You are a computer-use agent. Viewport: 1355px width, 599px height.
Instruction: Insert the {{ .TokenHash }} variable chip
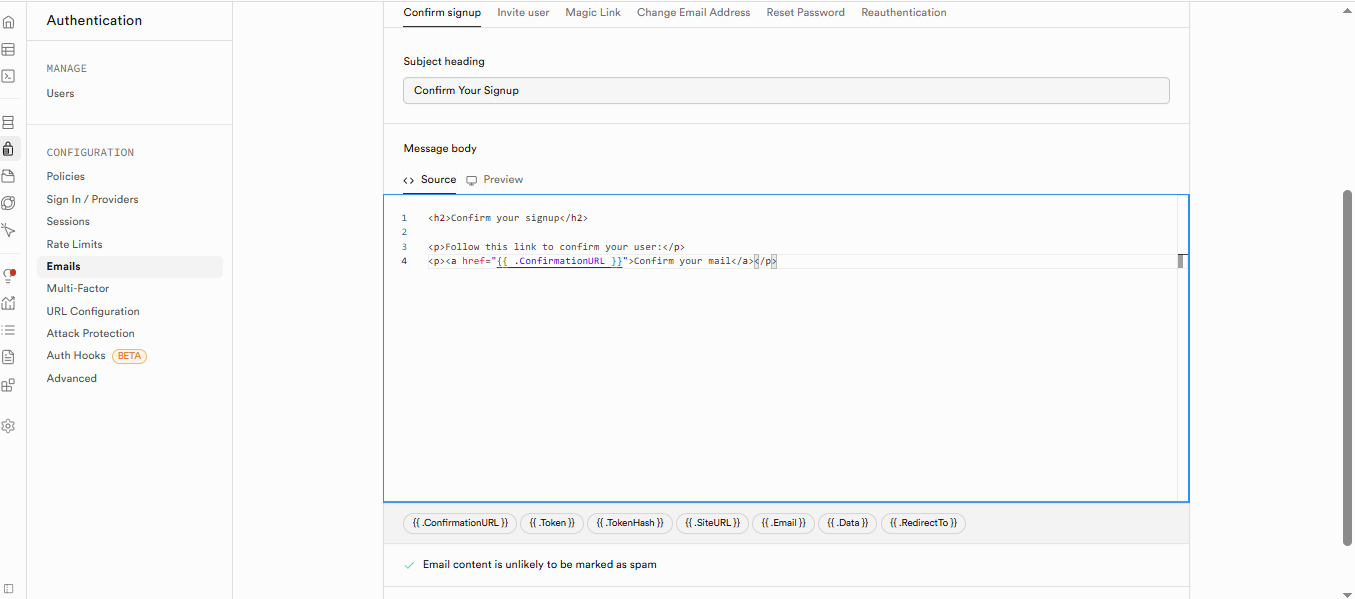coord(629,523)
